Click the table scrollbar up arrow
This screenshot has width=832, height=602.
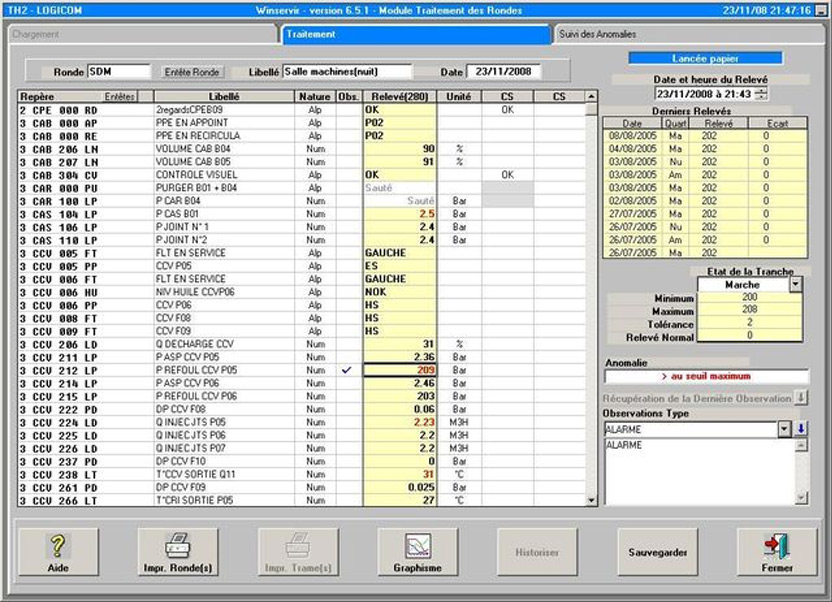[x=591, y=97]
